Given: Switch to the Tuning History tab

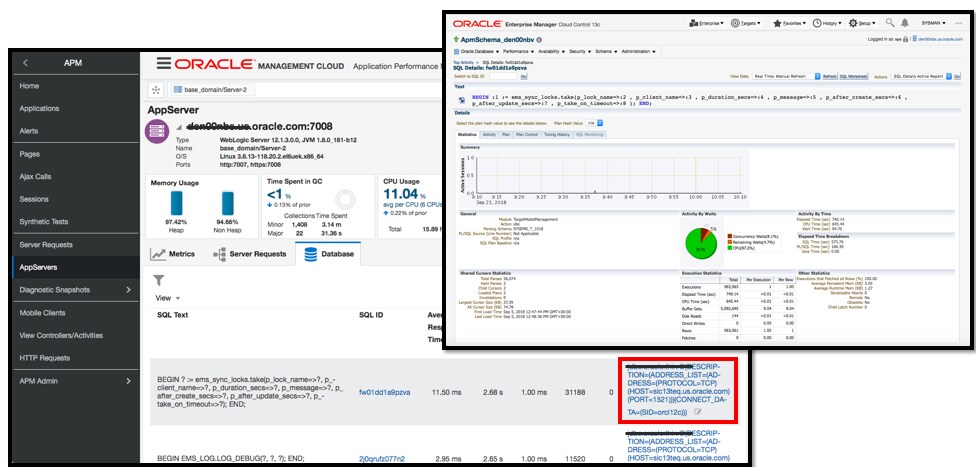Looking at the screenshot, I should (x=556, y=134).
